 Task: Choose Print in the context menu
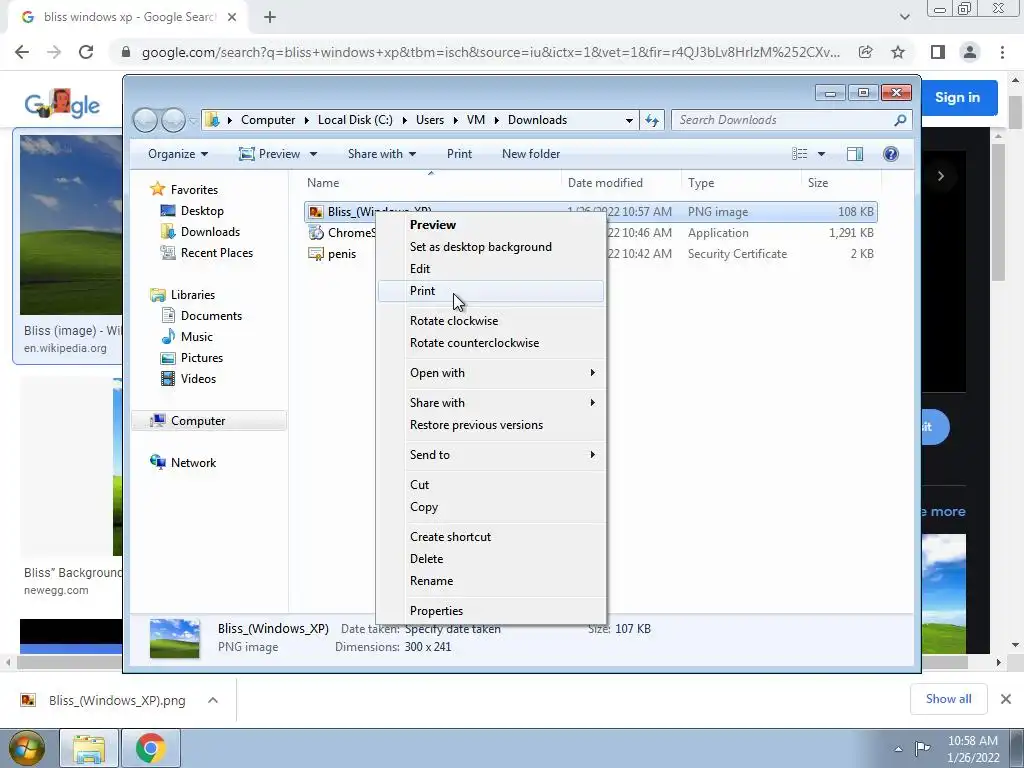pyautogui.click(x=491, y=291)
